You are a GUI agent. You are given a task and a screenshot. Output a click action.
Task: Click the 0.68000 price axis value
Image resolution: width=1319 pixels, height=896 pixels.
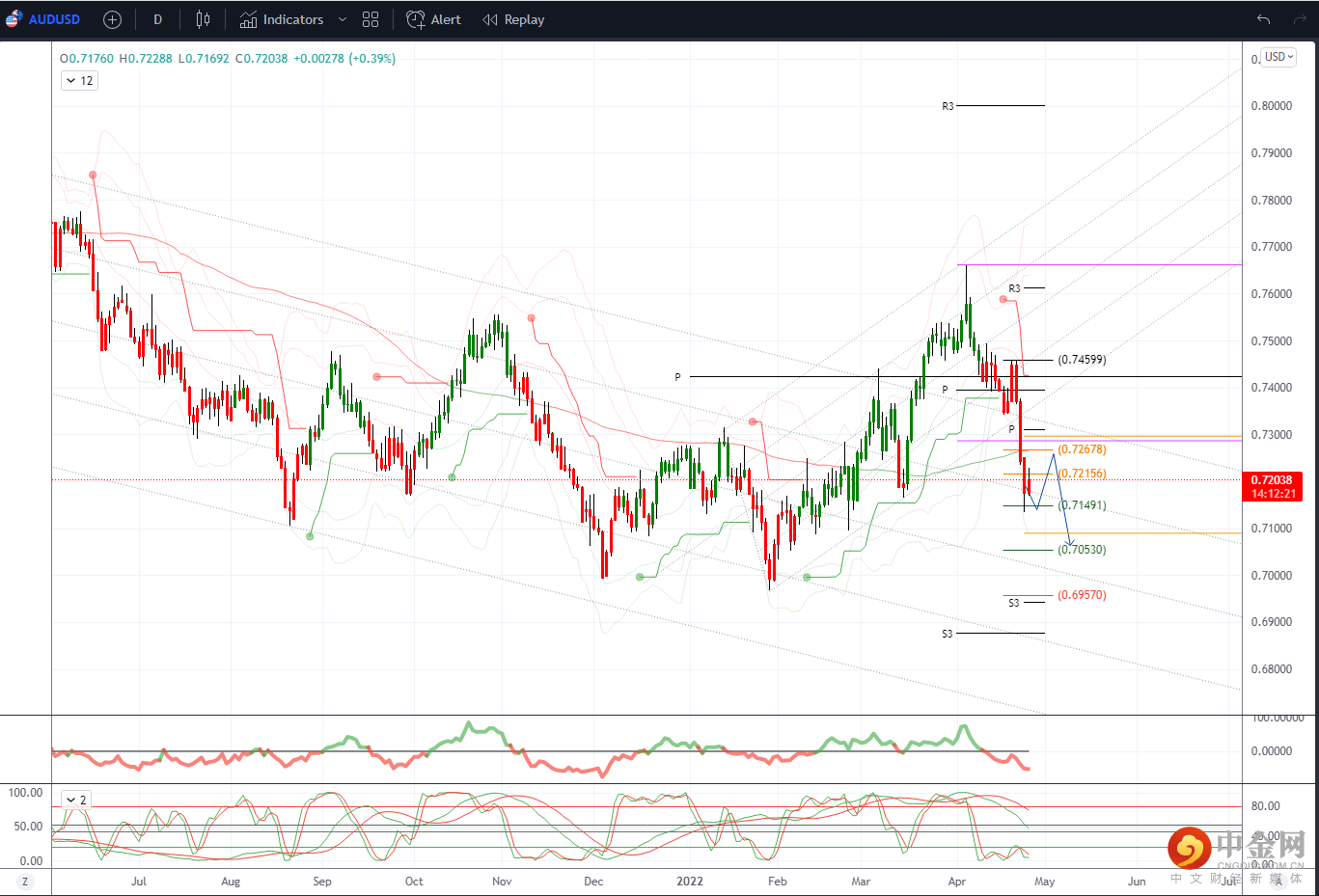[1272, 669]
